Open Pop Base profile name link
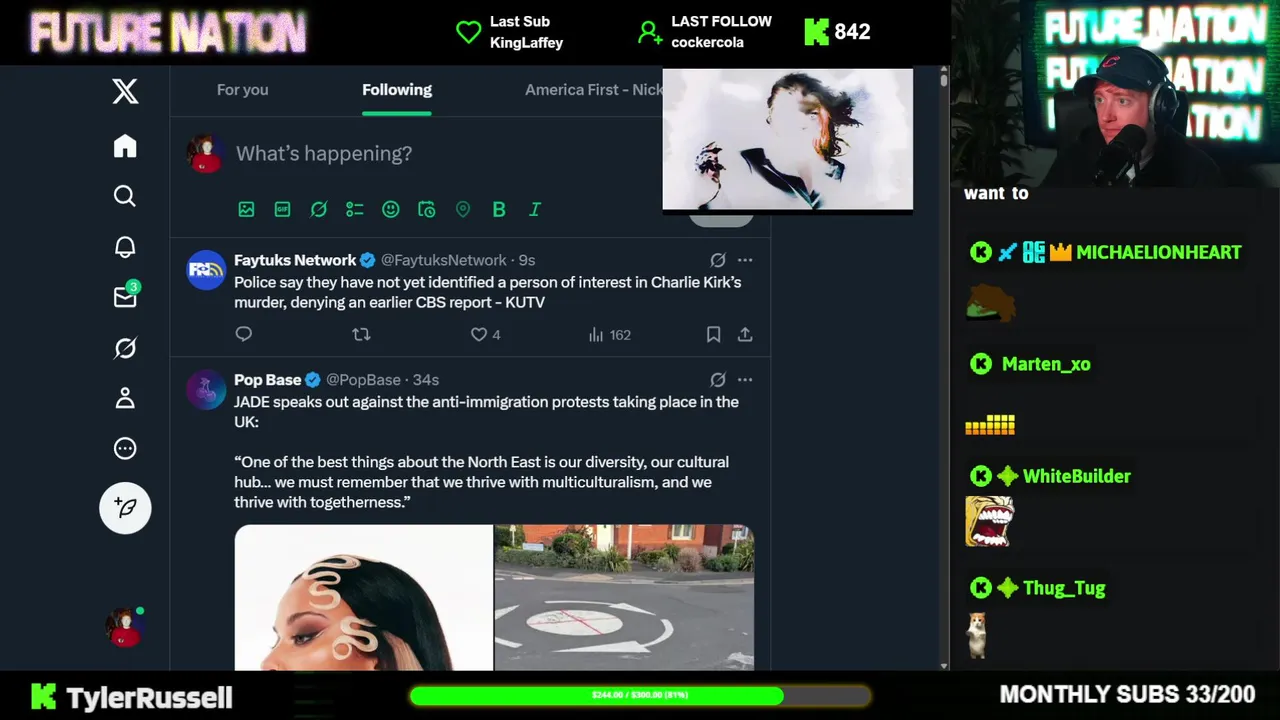Viewport: 1280px width, 720px height. (267, 380)
